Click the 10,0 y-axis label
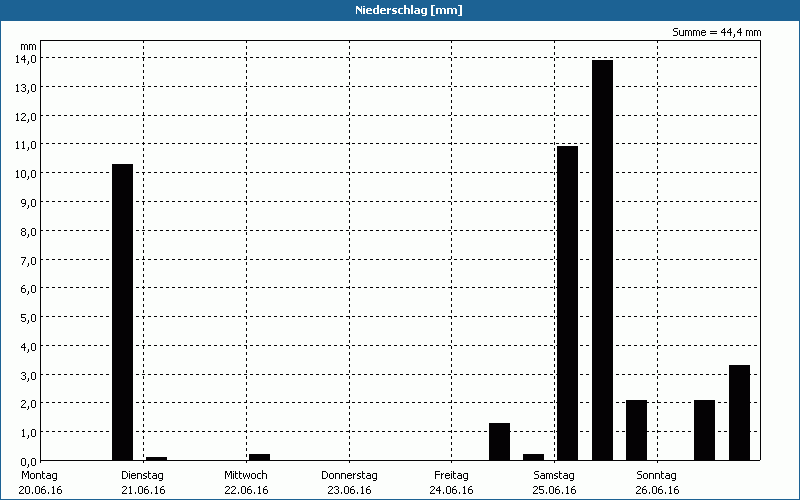This screenshot has width=800, height=500. 26,174
